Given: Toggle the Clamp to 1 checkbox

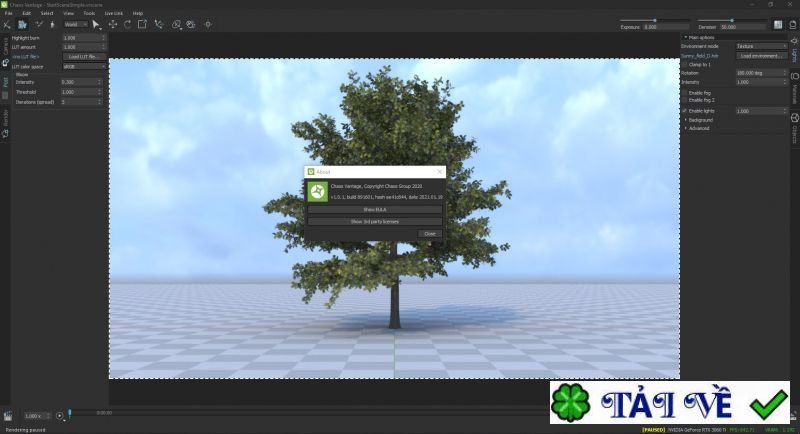Looking at the screenshot, I should 685,65.
